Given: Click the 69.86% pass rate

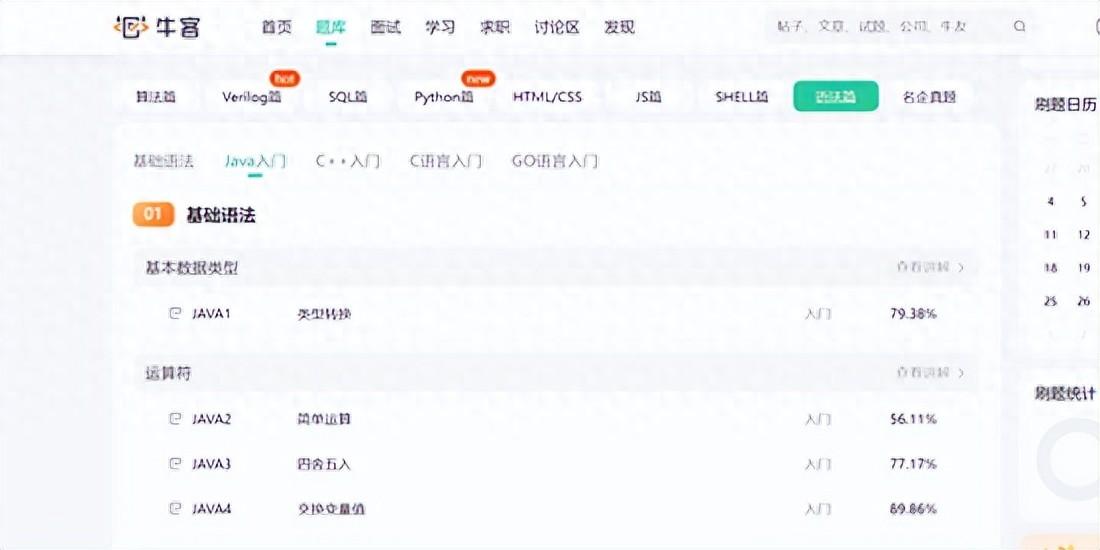Looking at the screenshot, I should (913, 508).
